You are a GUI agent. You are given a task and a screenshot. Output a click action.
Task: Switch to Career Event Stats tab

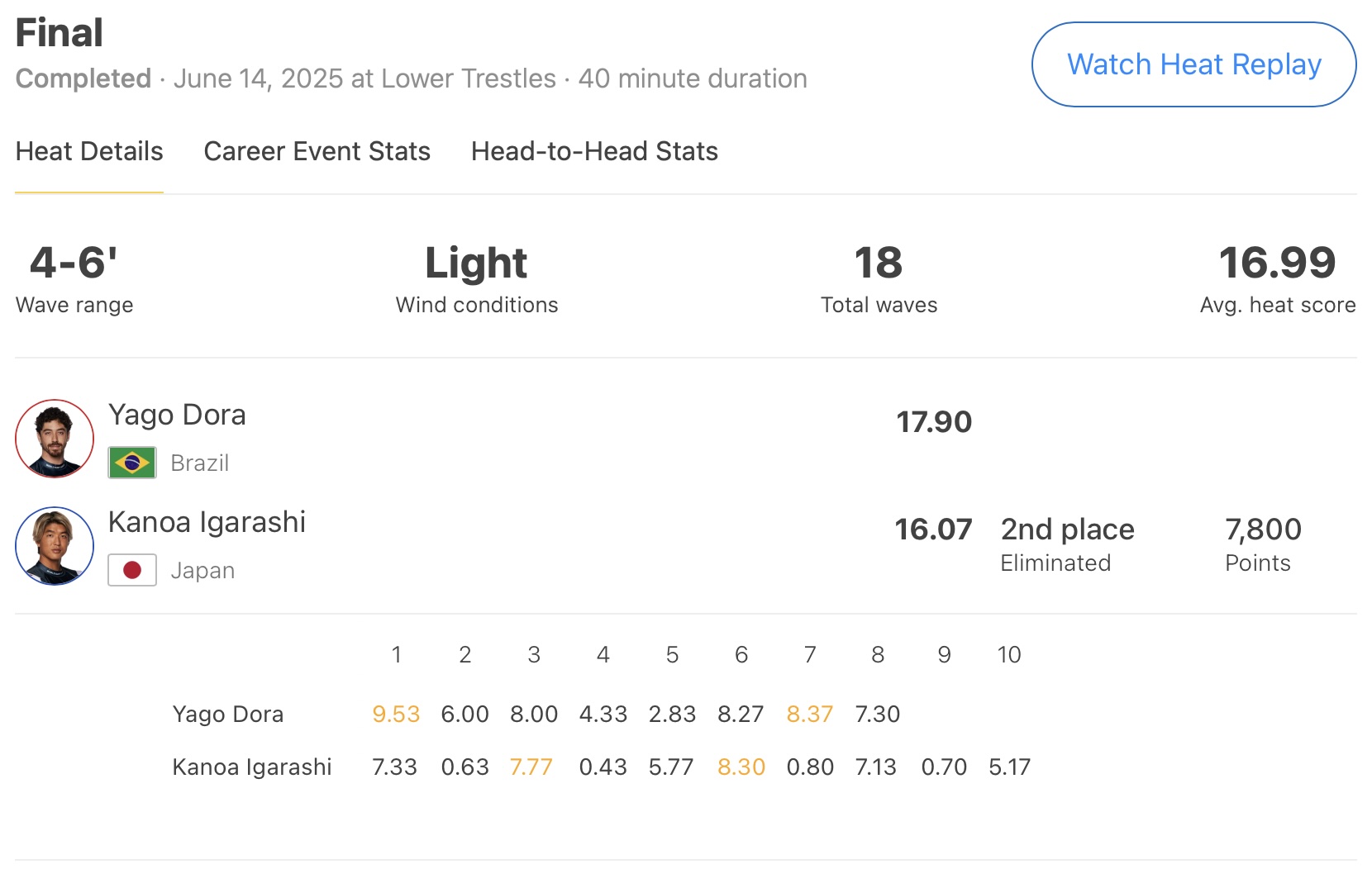click(317, 151)
